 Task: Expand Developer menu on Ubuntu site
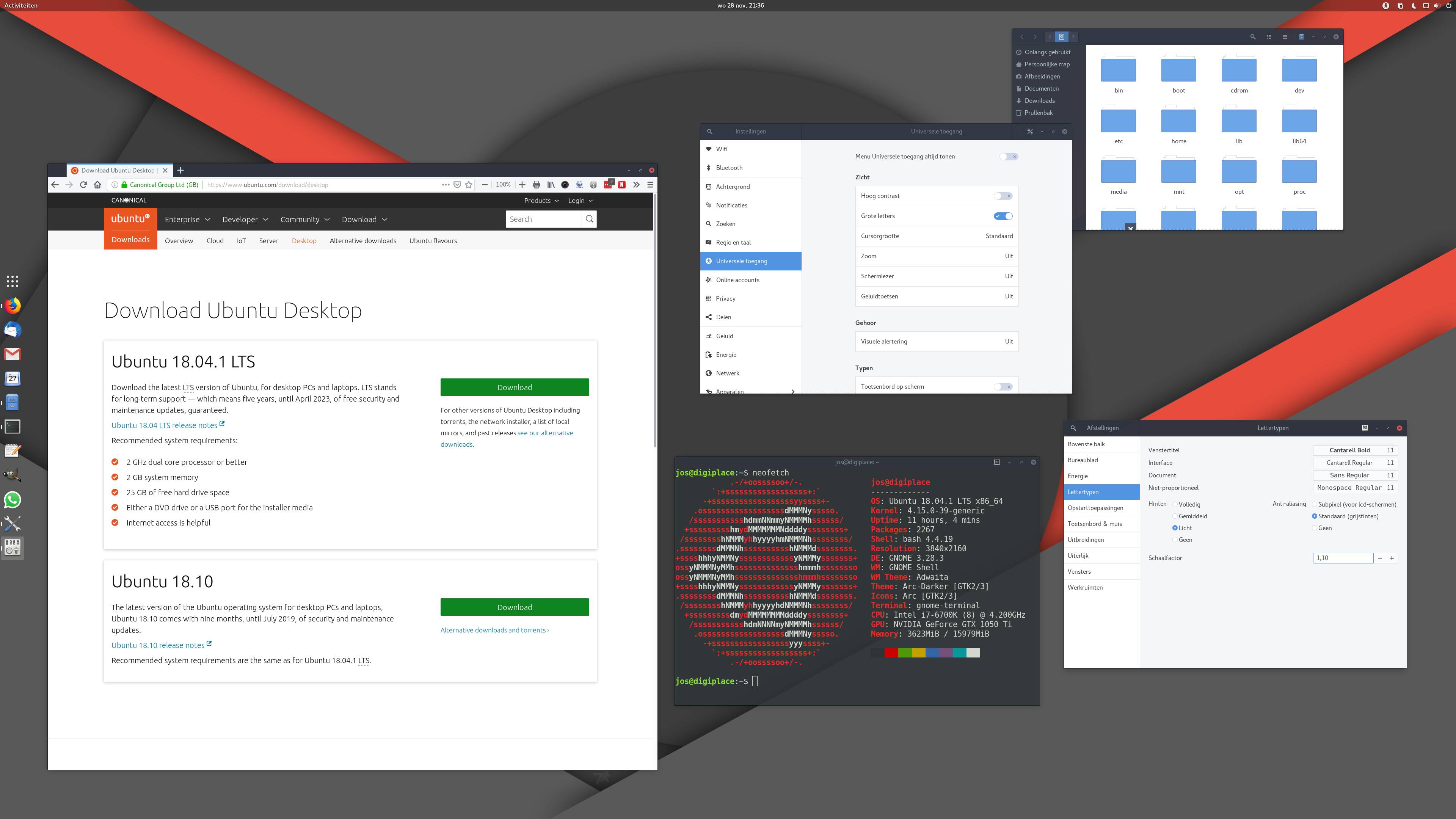245,219
